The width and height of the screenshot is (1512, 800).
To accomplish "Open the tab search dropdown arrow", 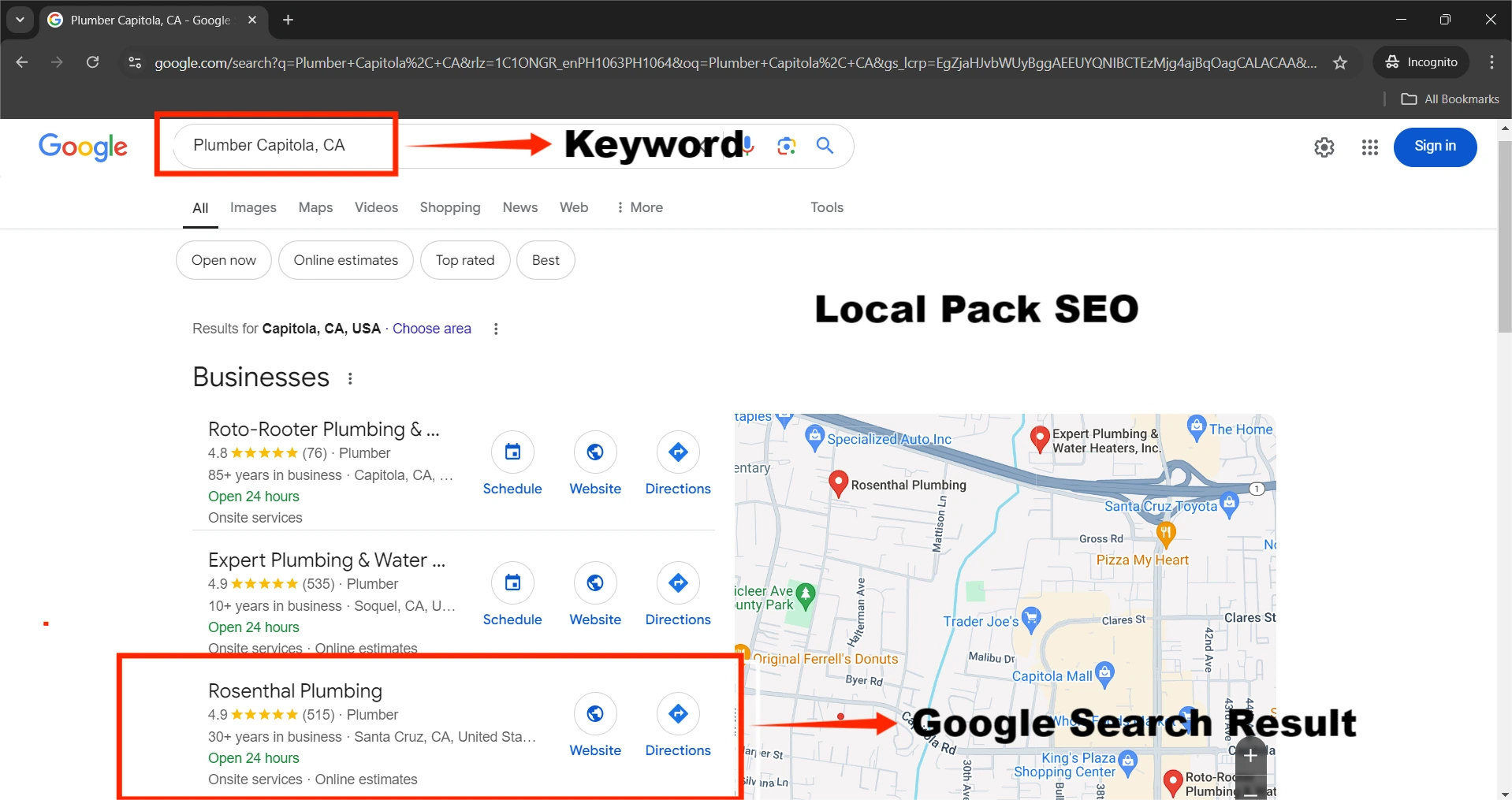I will [20, 20].
